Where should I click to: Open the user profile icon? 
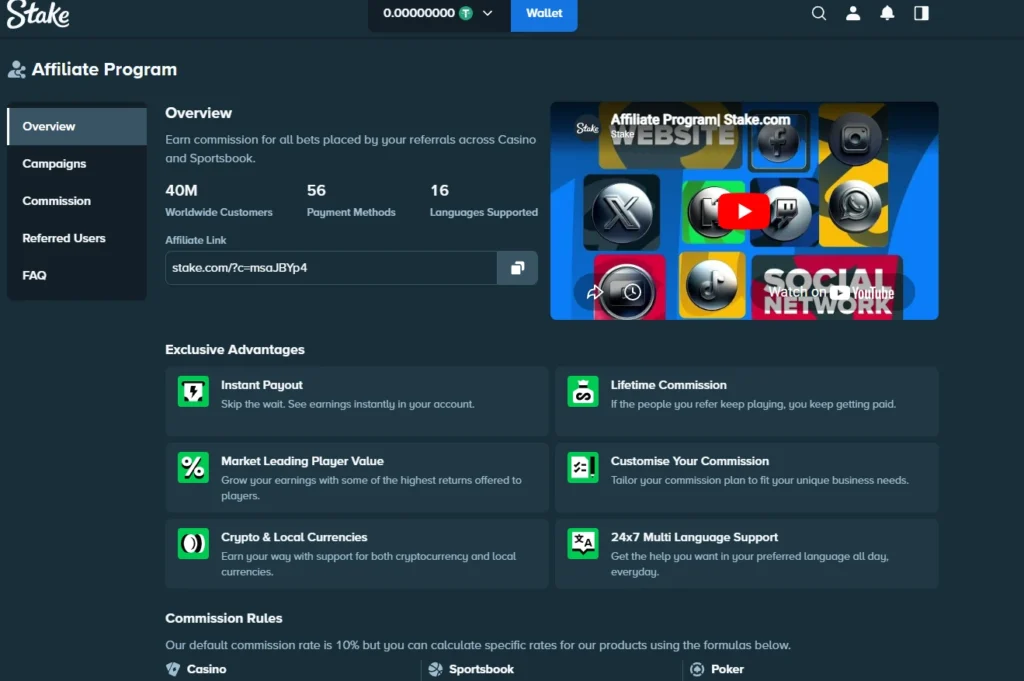[853, 13]
